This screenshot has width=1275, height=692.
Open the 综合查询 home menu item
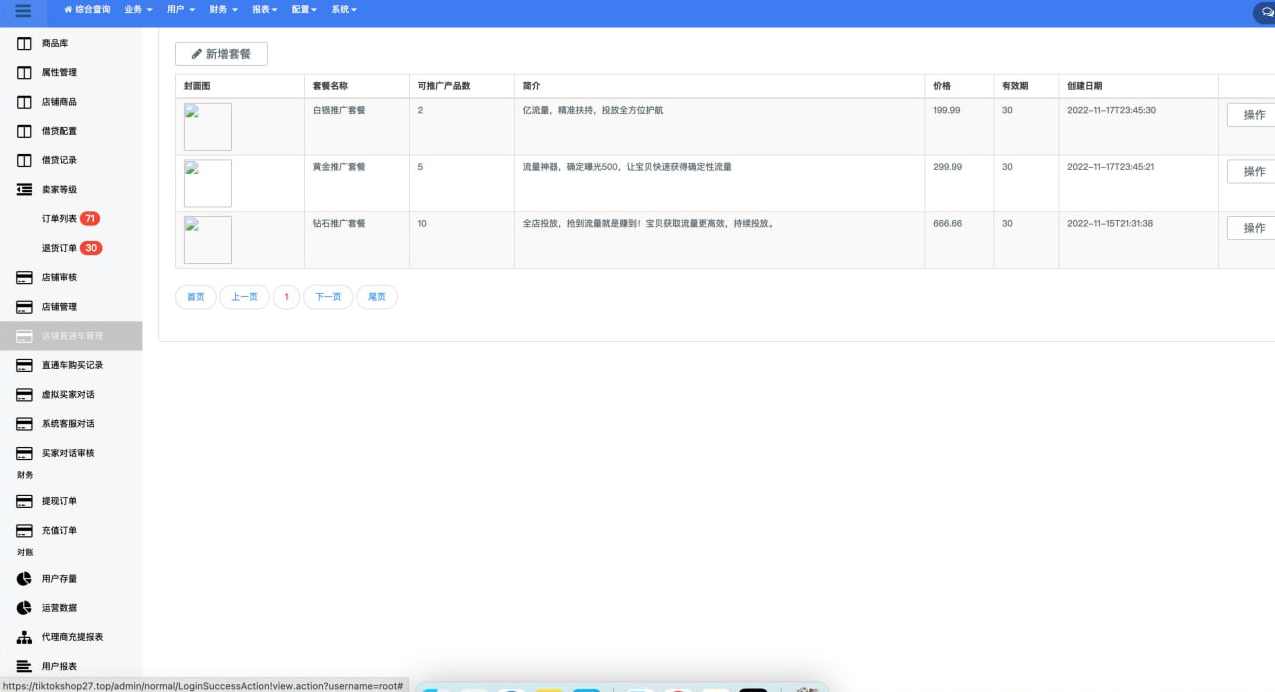87,9
